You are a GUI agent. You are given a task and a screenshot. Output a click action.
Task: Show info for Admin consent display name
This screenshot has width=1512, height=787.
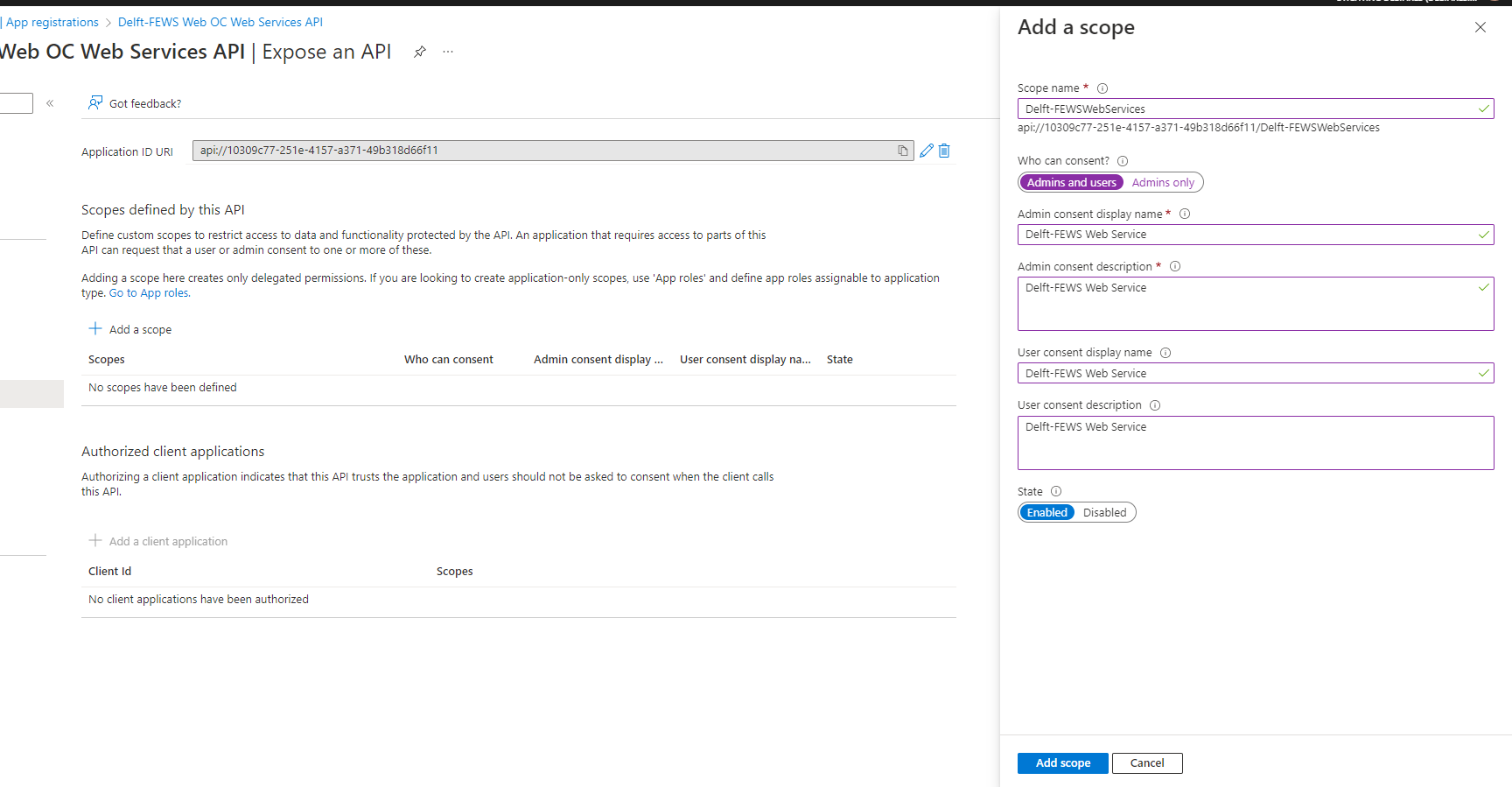pos(1185,214)
